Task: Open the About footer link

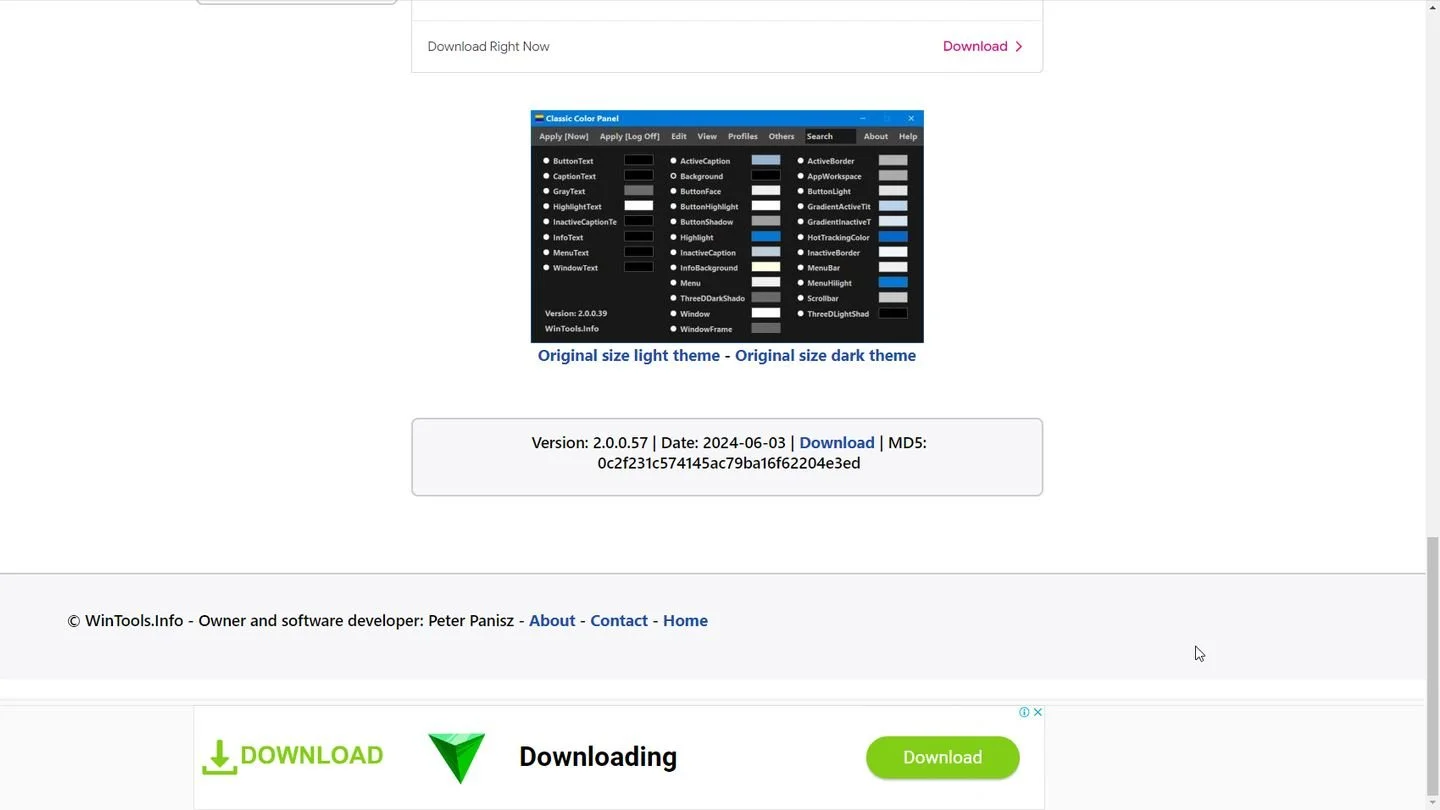Action: click(552, 620)
